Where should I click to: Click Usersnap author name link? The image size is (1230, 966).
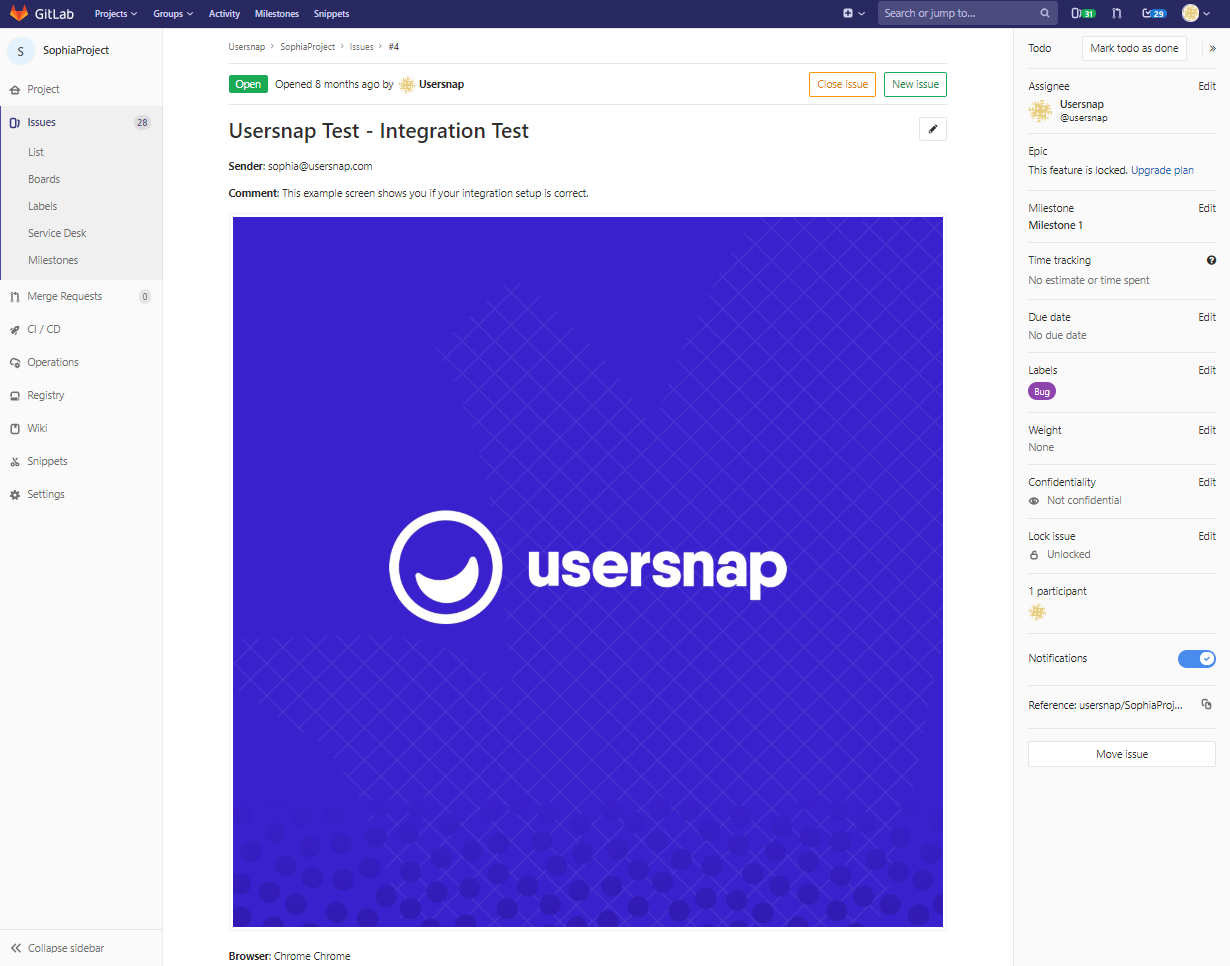pyautogui.click(x=442, y=84)
